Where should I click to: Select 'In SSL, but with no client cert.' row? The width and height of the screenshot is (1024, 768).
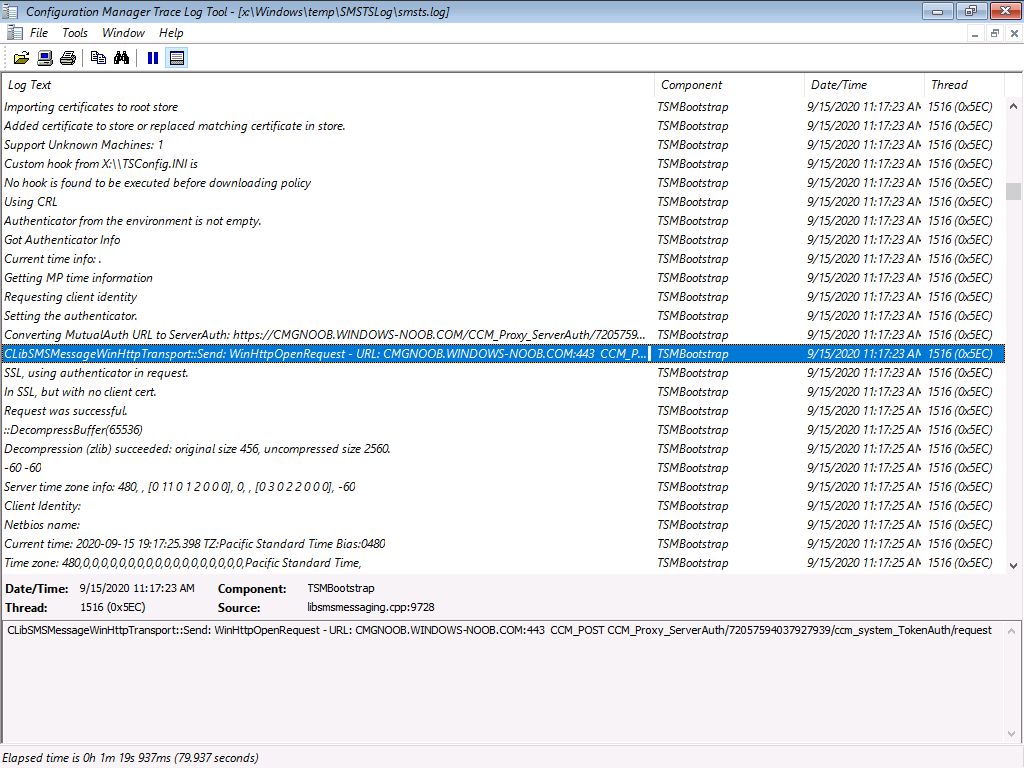click(x=503, y=392)
